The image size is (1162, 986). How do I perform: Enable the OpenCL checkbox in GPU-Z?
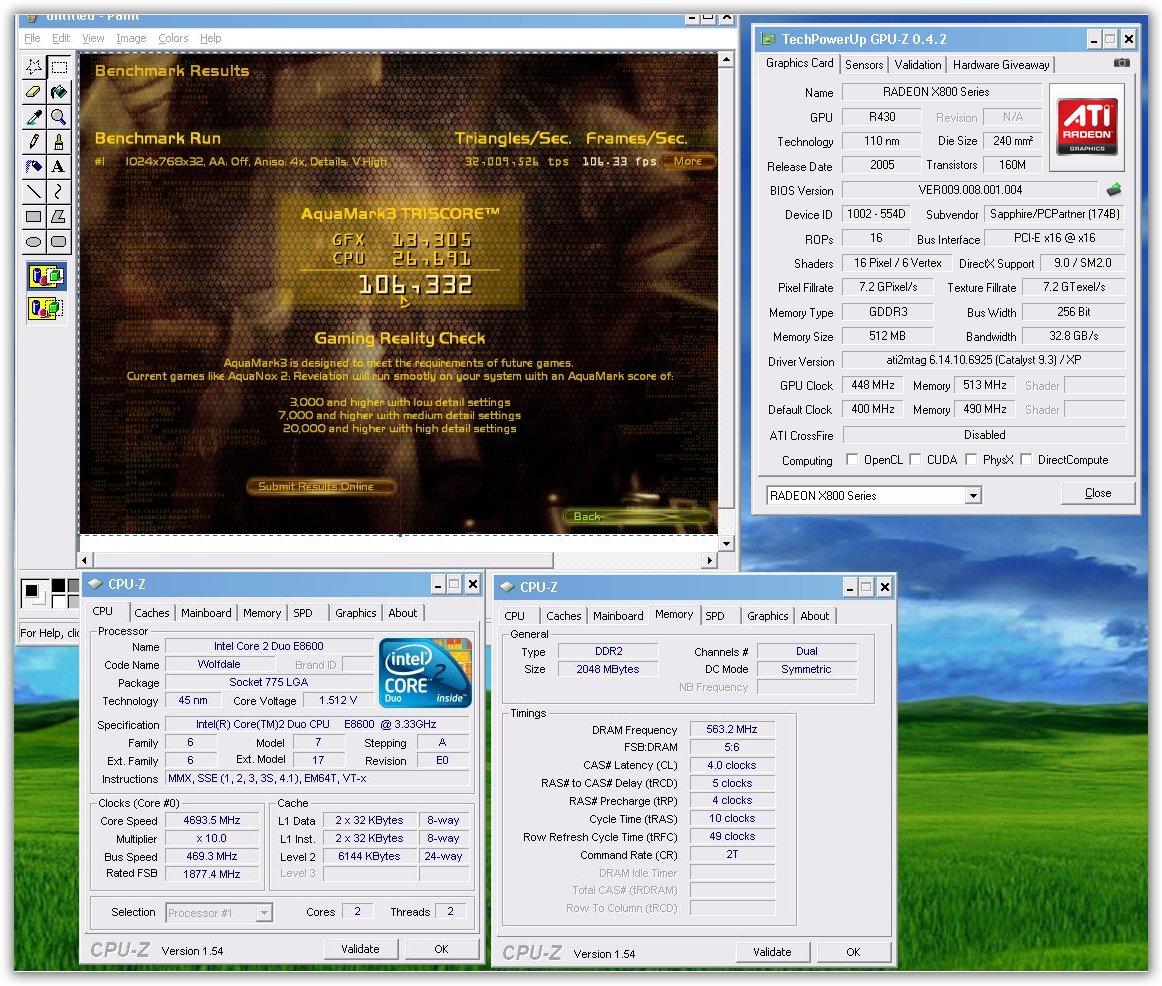(852, 459)
